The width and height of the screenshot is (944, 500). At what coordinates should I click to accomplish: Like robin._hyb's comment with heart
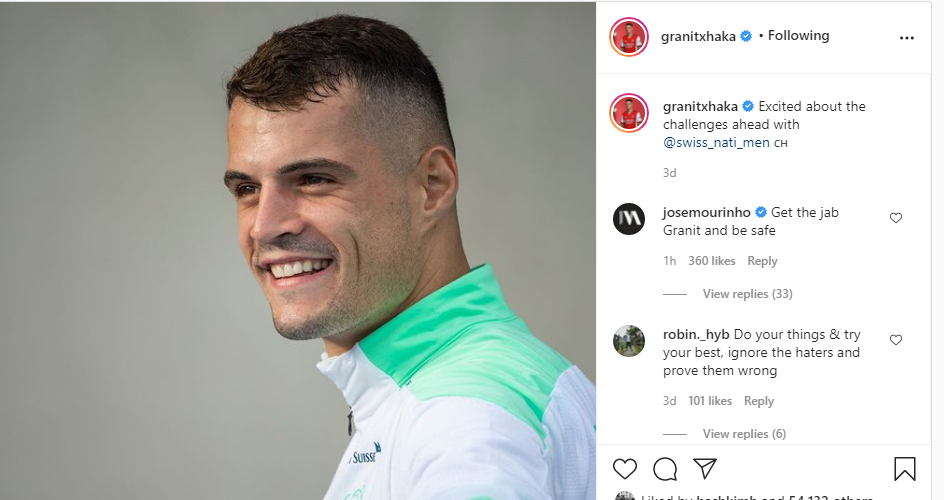coord(896,340)
